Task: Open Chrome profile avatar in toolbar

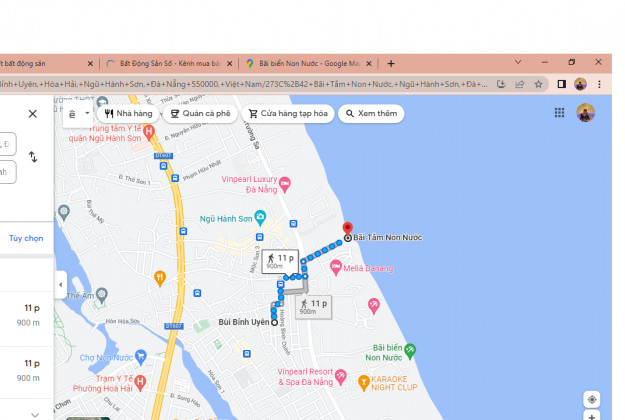Action: point(580,84)
